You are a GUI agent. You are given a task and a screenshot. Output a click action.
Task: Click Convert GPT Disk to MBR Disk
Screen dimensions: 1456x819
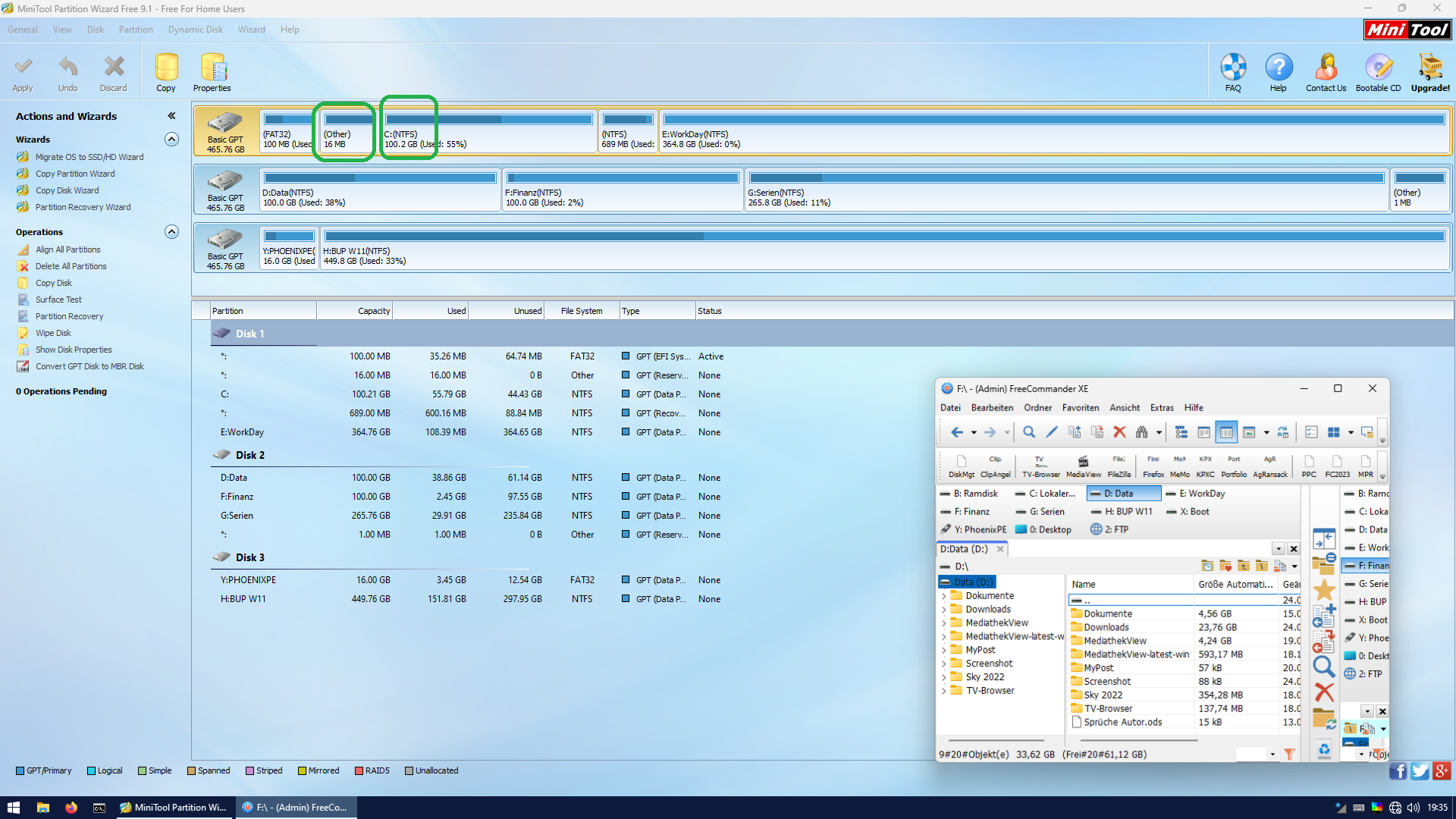(x=89, y=366)
